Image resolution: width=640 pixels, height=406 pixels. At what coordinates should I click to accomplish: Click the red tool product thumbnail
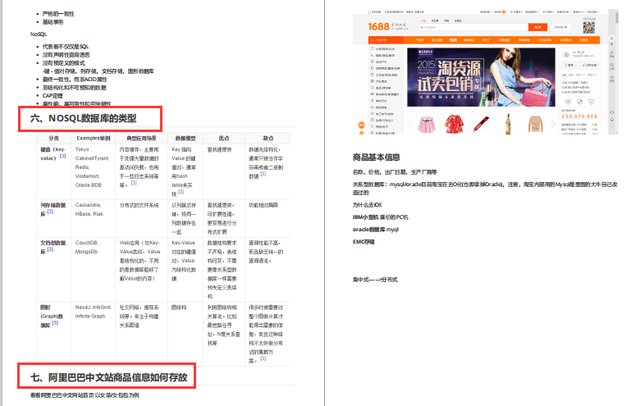(479, 124)
